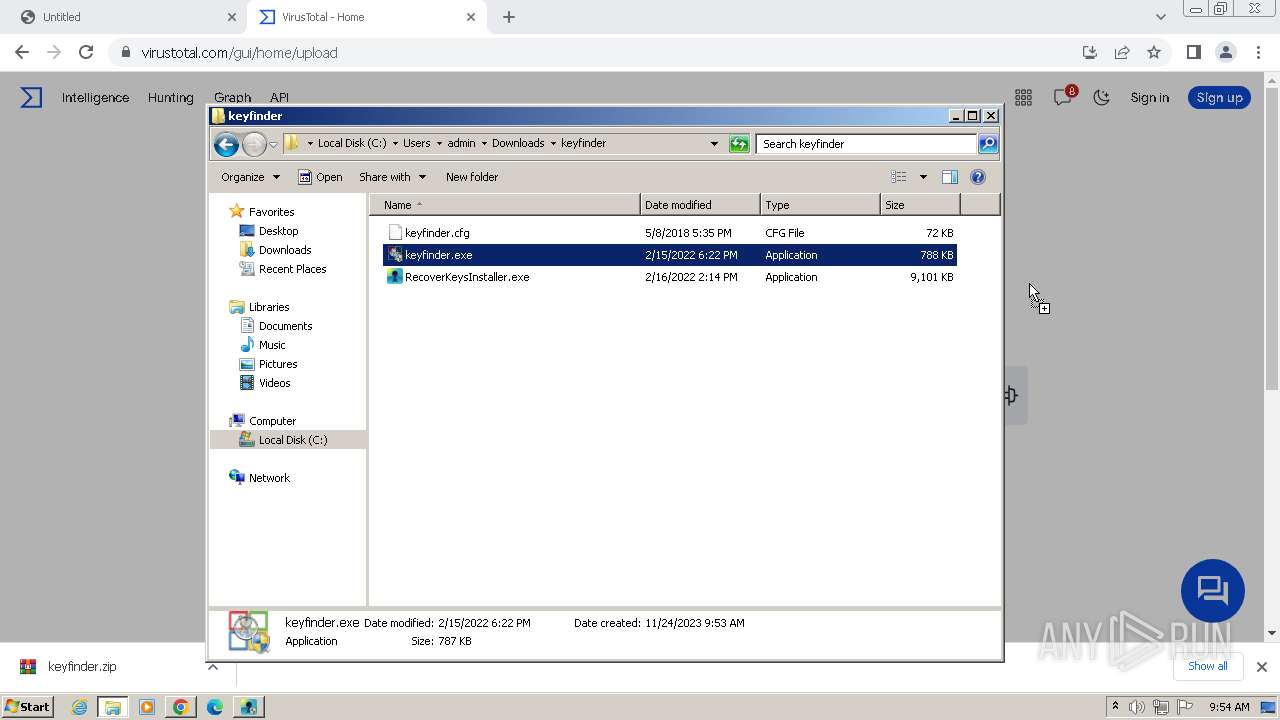Open Documents library
The height and width of the screenshot is (720, 1280).
coord(285,326)
